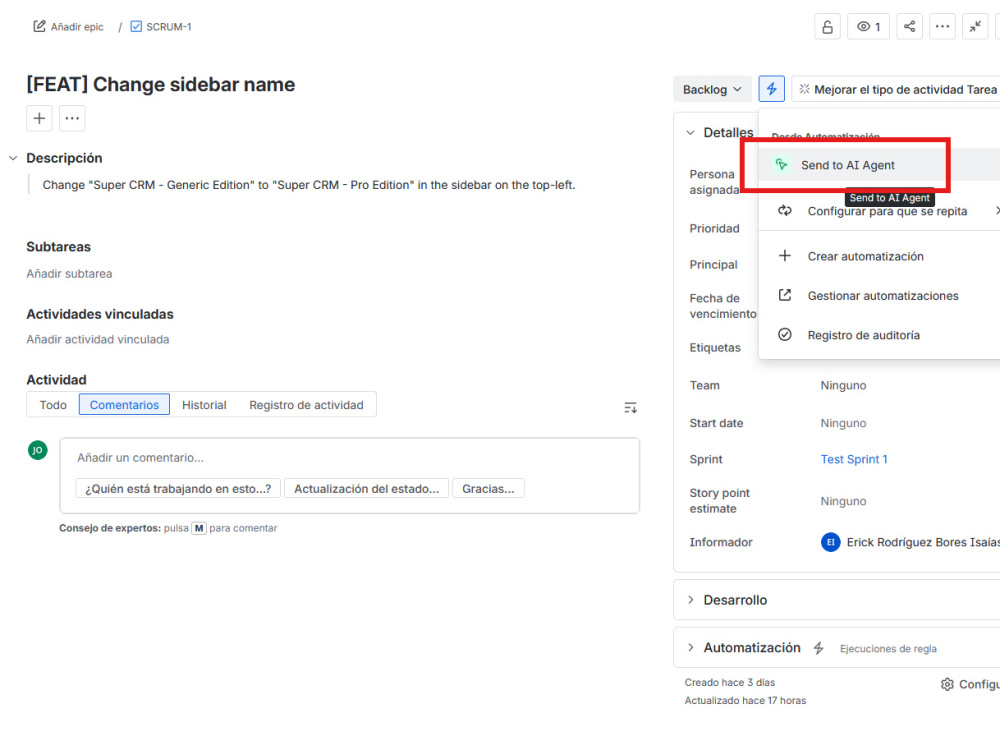1000x750 pixels.
Task: Click the EI informador avatar
Action: click(x=830, y=542)
